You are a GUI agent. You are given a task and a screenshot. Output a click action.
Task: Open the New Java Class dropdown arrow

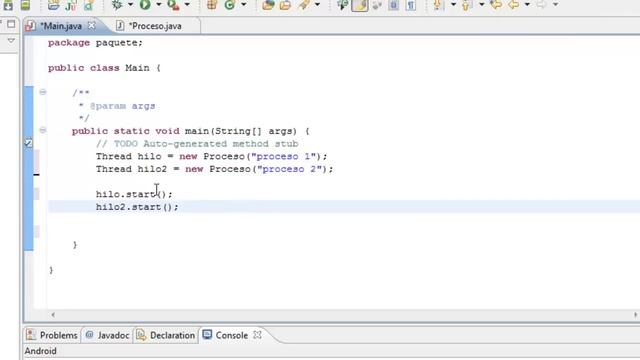[243, 4]
